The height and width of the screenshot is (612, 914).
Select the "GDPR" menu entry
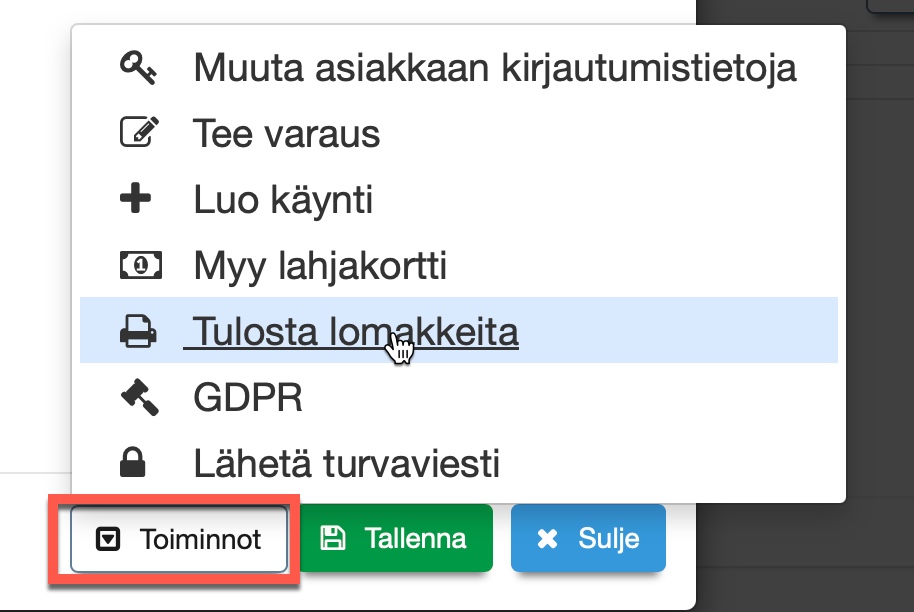[248, 398]
